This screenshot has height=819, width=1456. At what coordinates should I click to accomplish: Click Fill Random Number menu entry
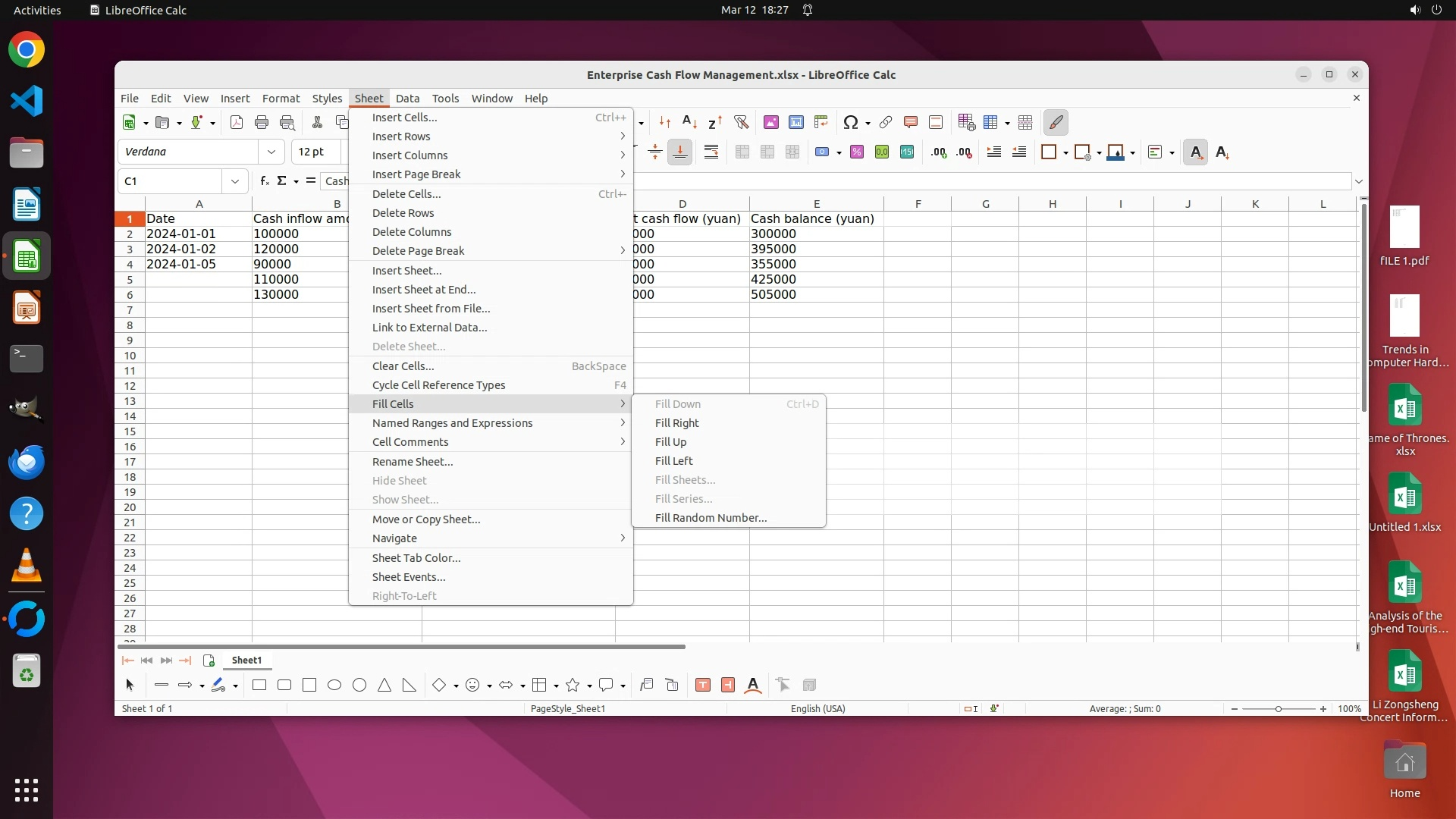[x=711, y=518]
